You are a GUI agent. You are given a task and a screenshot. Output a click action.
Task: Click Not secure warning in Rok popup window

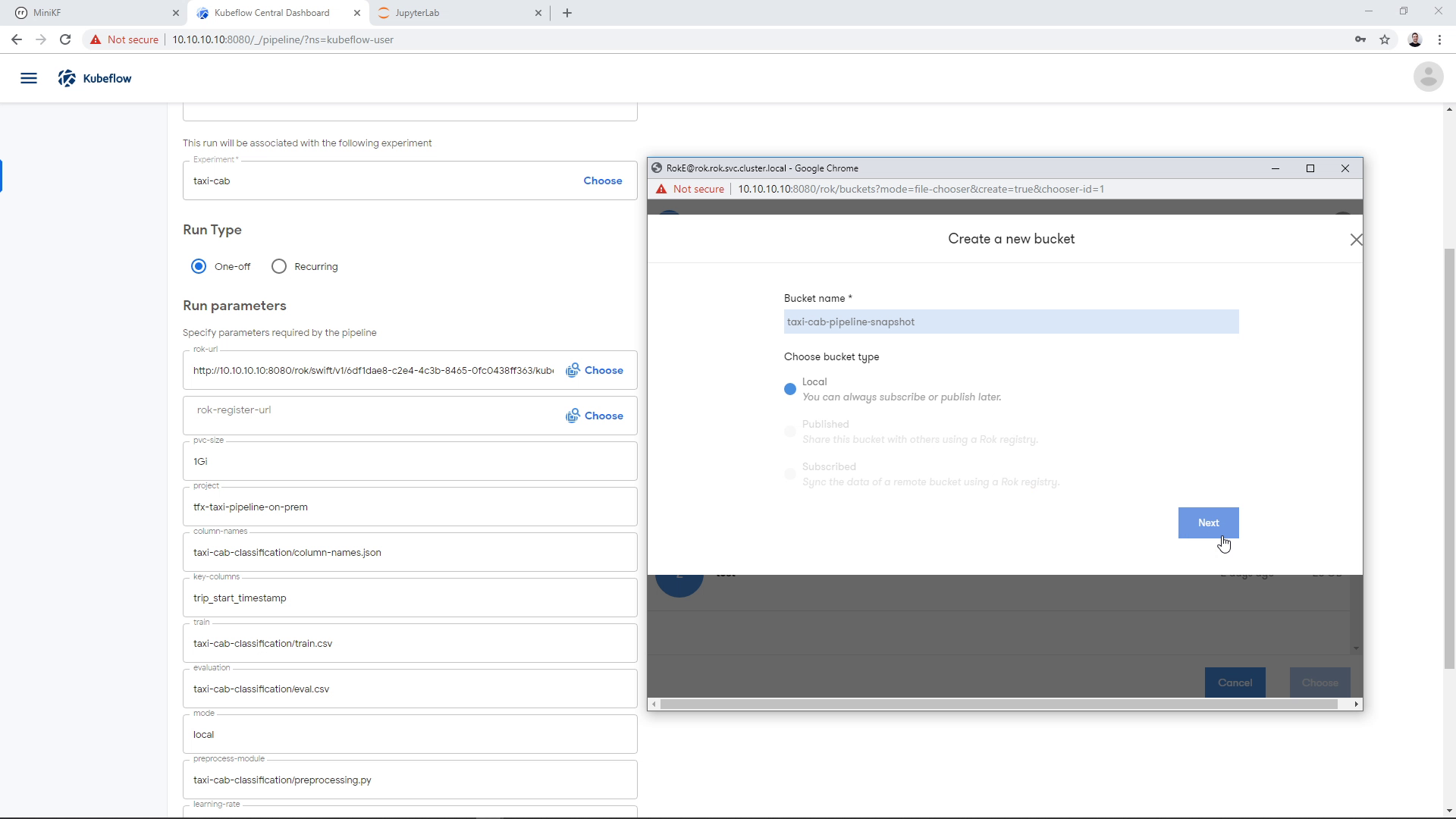pos(690,189)
